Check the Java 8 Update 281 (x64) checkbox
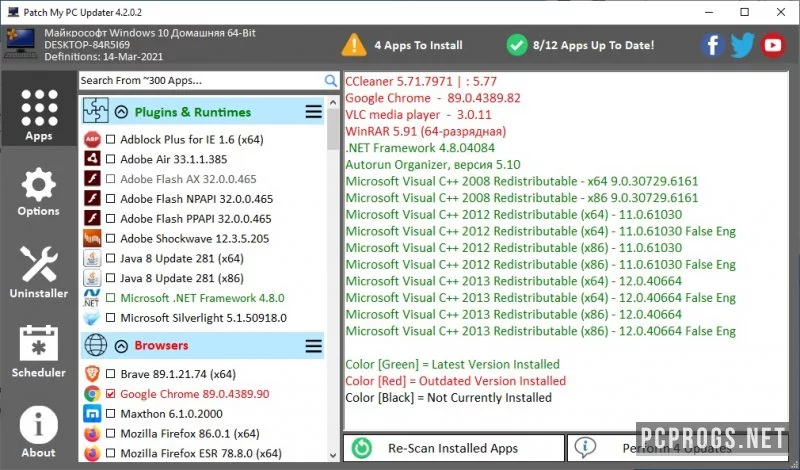The image size is (800, 470). coord(110,258)
